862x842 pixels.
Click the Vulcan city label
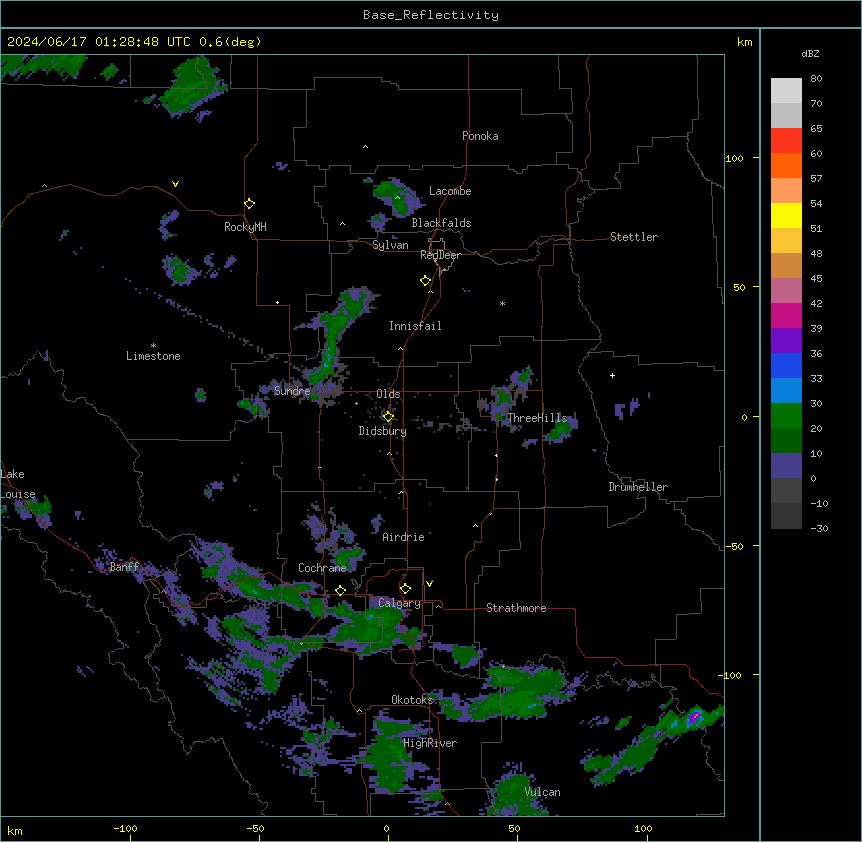pyautogui.click(x=542, y=792)
